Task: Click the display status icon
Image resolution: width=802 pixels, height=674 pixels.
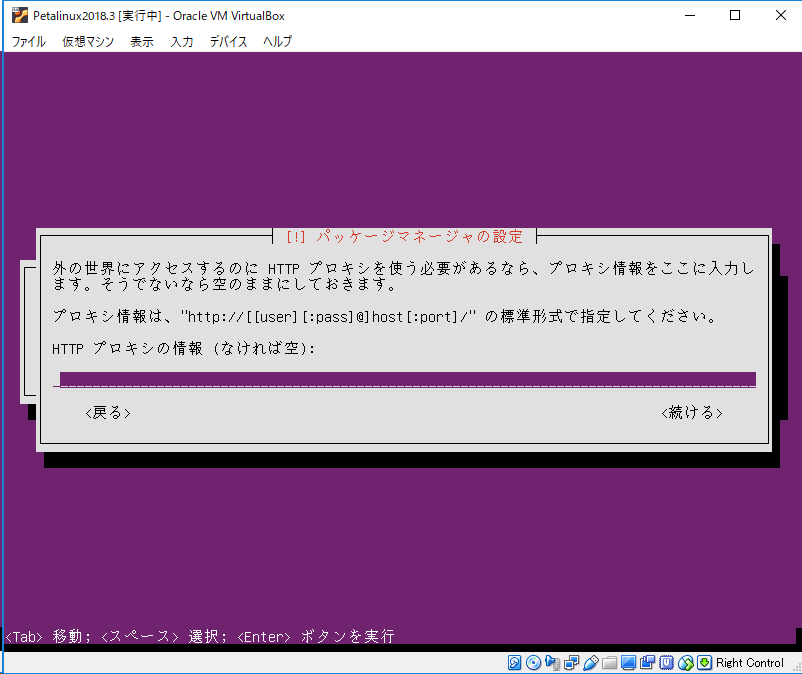Action: (x=627, y=662)
